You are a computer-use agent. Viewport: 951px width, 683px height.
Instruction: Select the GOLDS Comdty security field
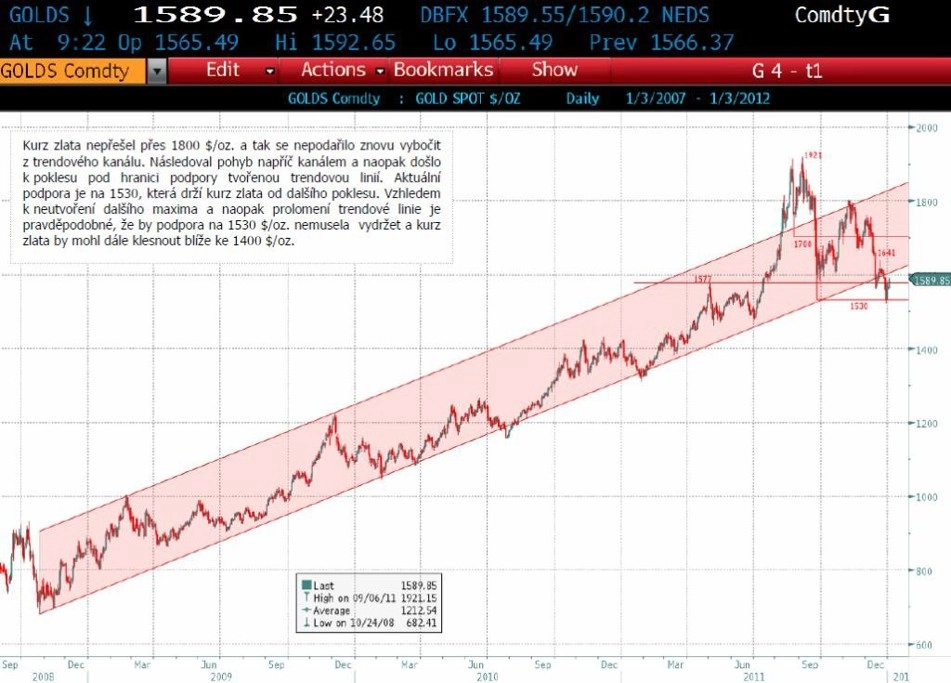point(73,71)
